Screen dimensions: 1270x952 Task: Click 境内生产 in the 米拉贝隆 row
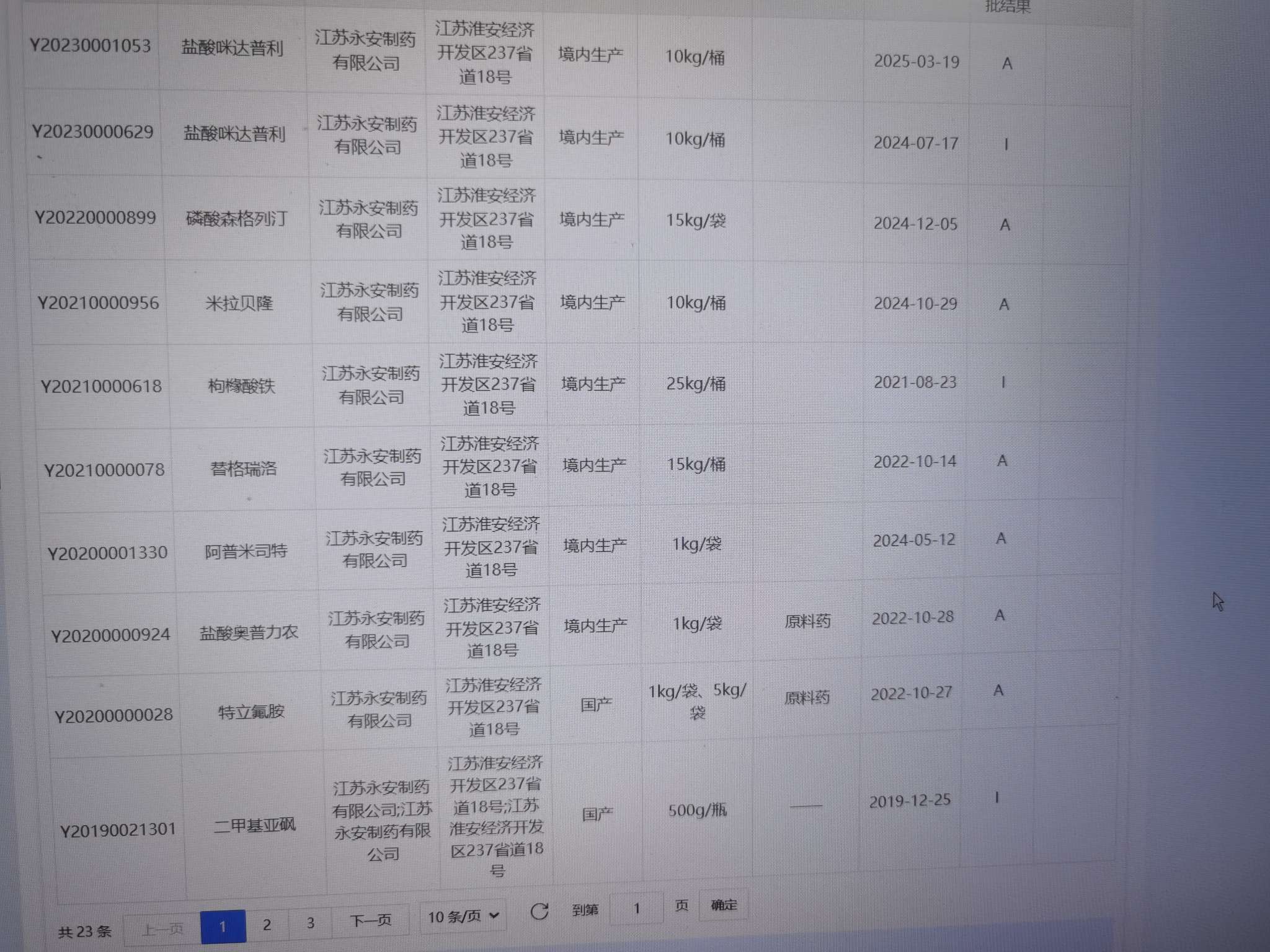click(592, 302)
